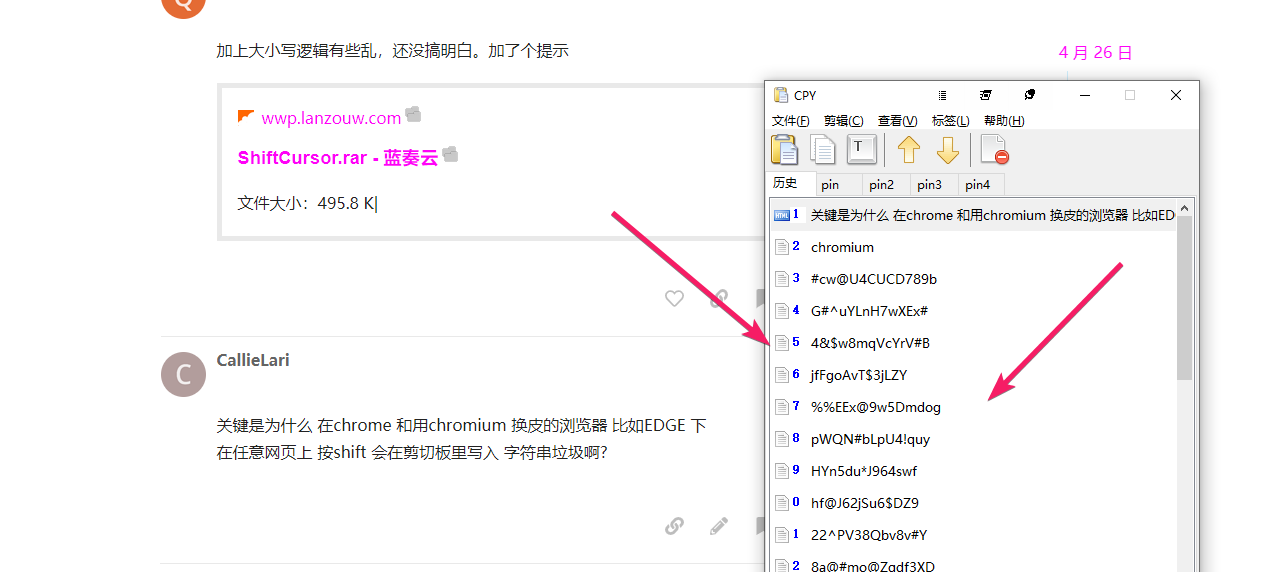1267x572 pixels.
Task: Open the 文件(F) menu
Action: tap(790, 121)
